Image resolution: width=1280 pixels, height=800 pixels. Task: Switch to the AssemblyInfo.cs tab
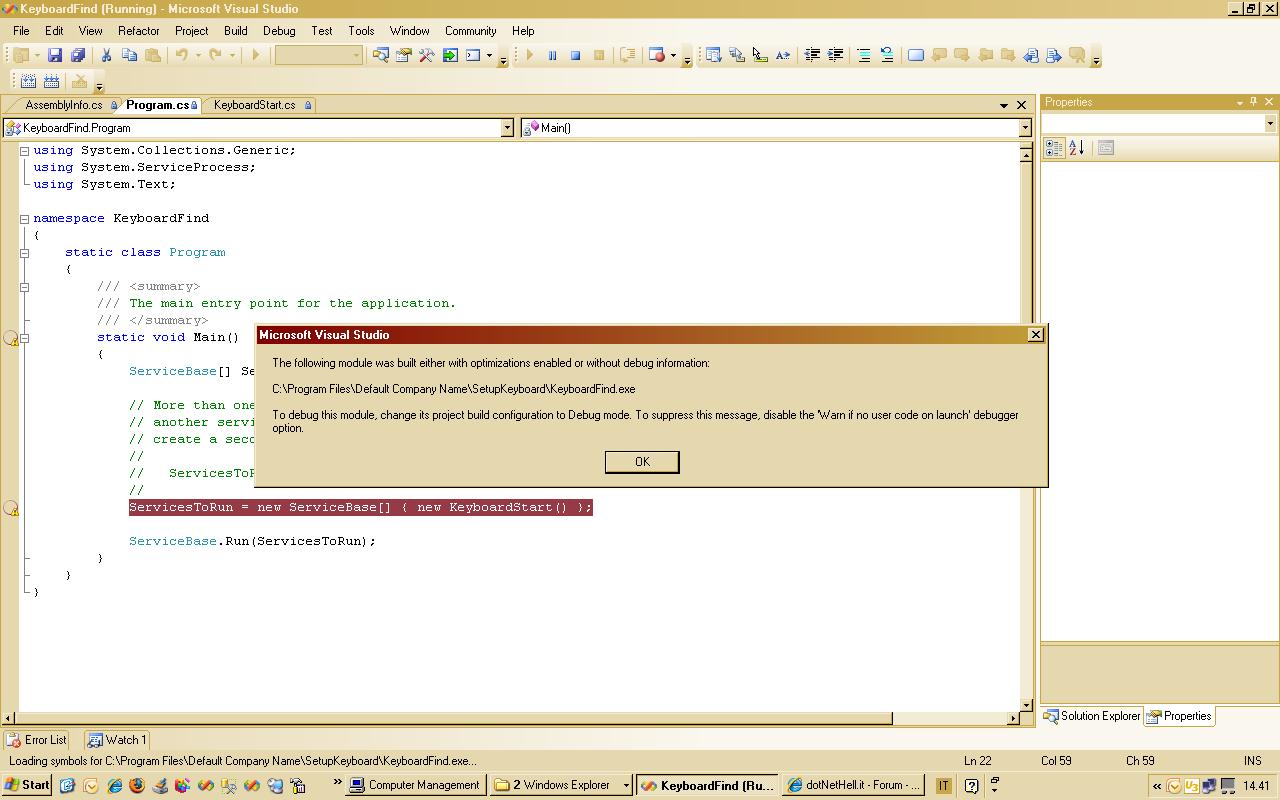coord(64,105)
